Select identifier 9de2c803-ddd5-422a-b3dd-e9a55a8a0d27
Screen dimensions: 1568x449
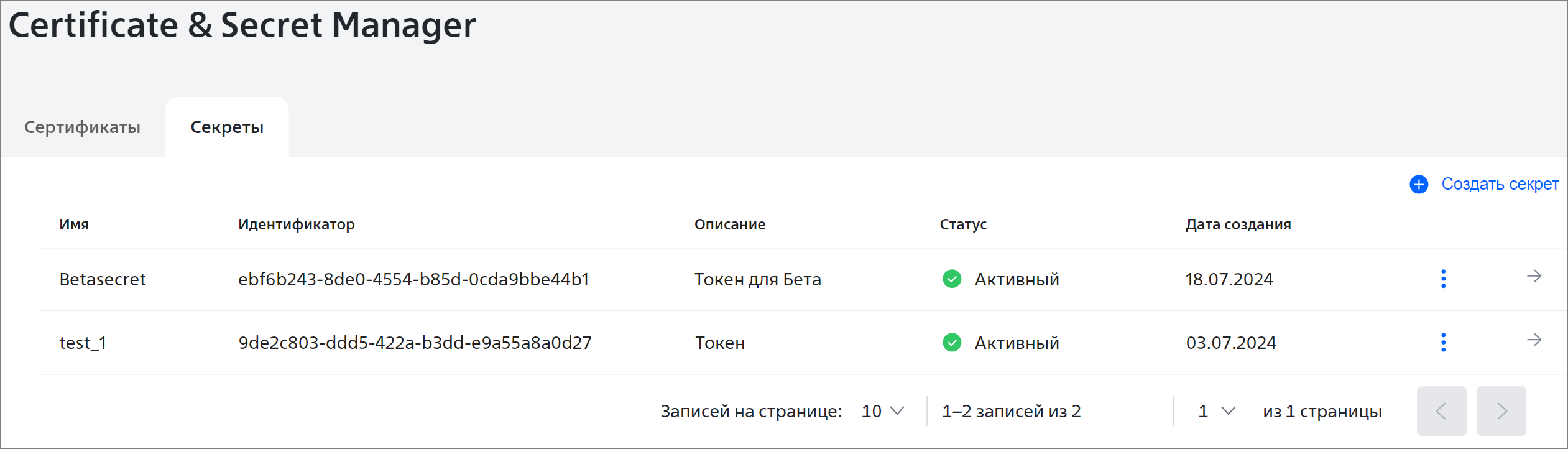coord(415,343)
